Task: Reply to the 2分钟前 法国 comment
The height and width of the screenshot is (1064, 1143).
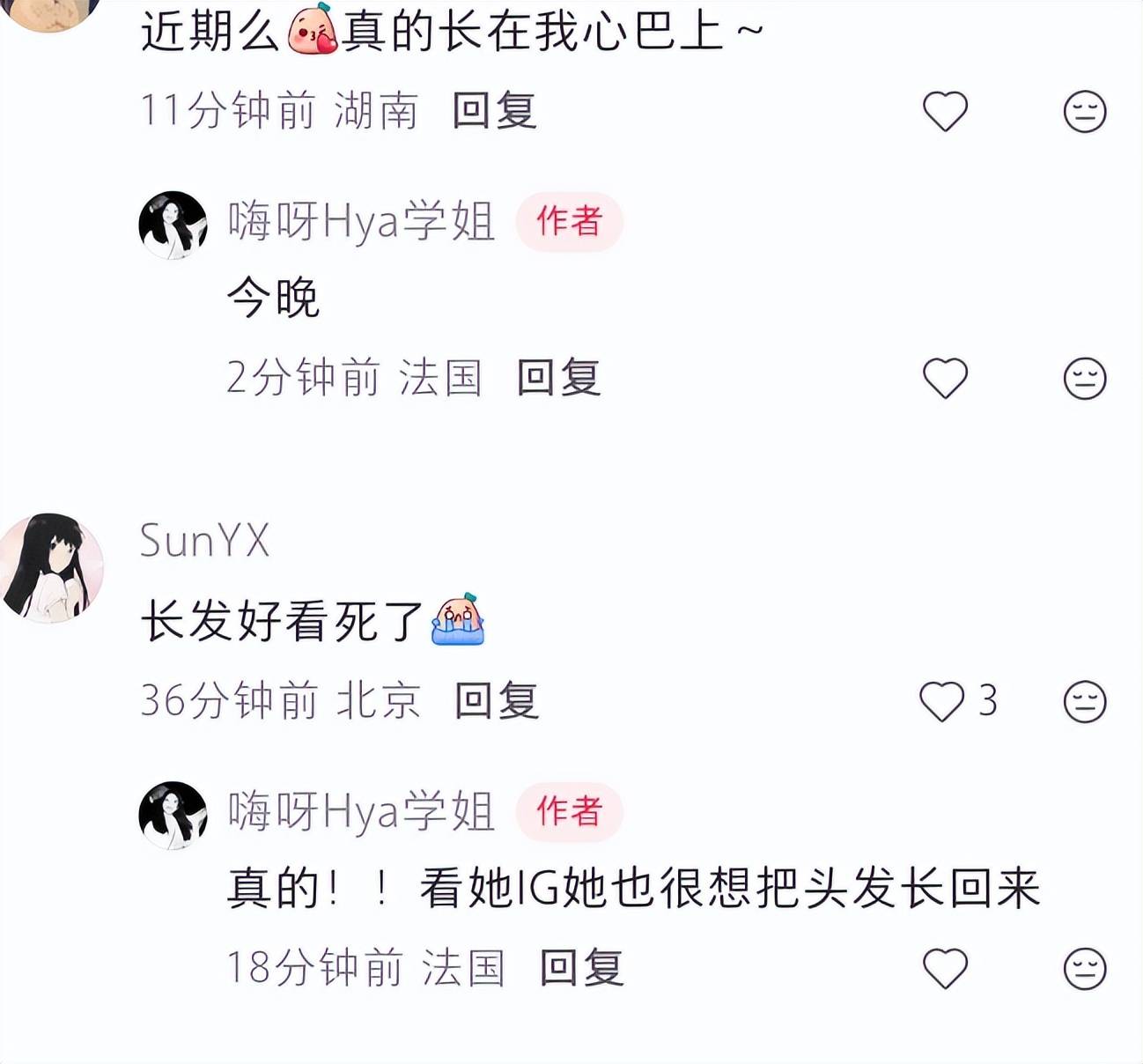Action: (x=558, y=379)
